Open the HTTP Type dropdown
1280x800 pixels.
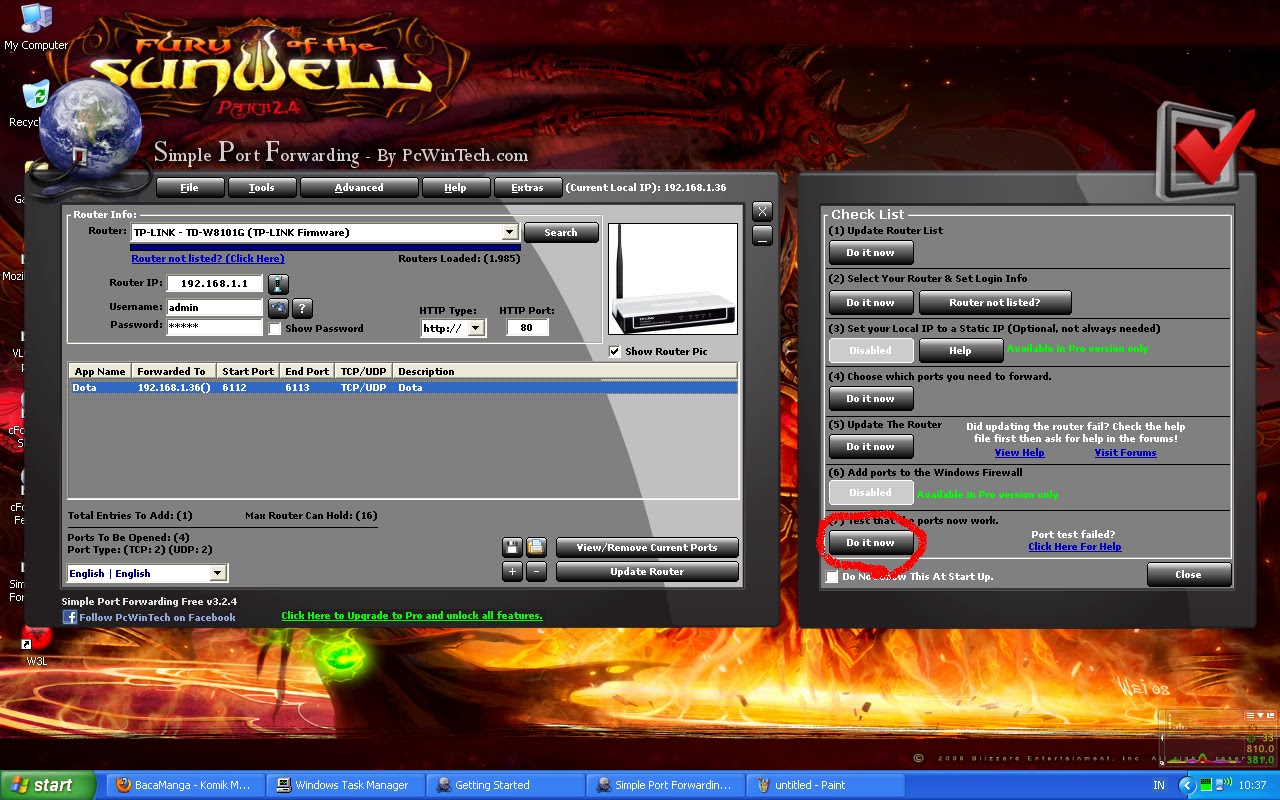(x=476, y=328)
